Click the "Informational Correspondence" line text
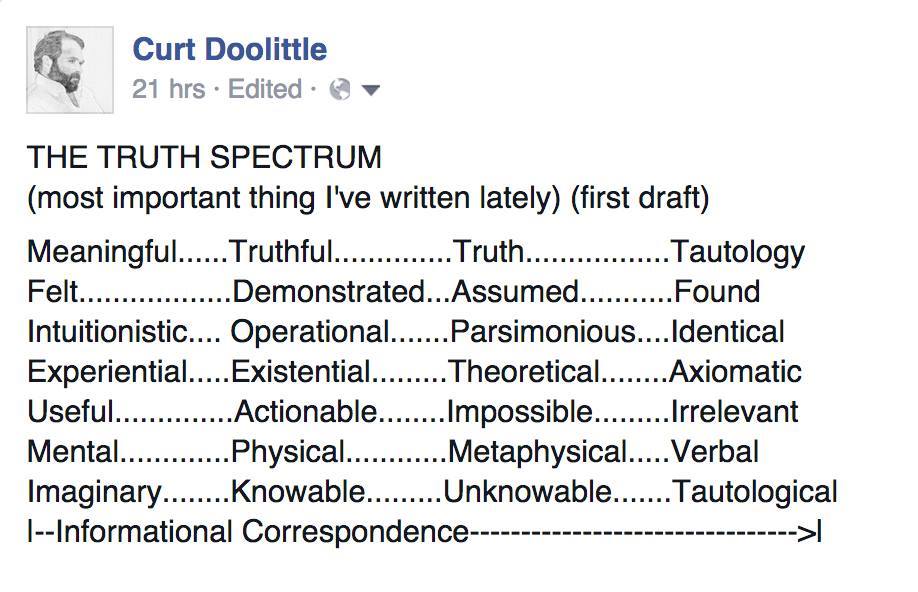 262,532
